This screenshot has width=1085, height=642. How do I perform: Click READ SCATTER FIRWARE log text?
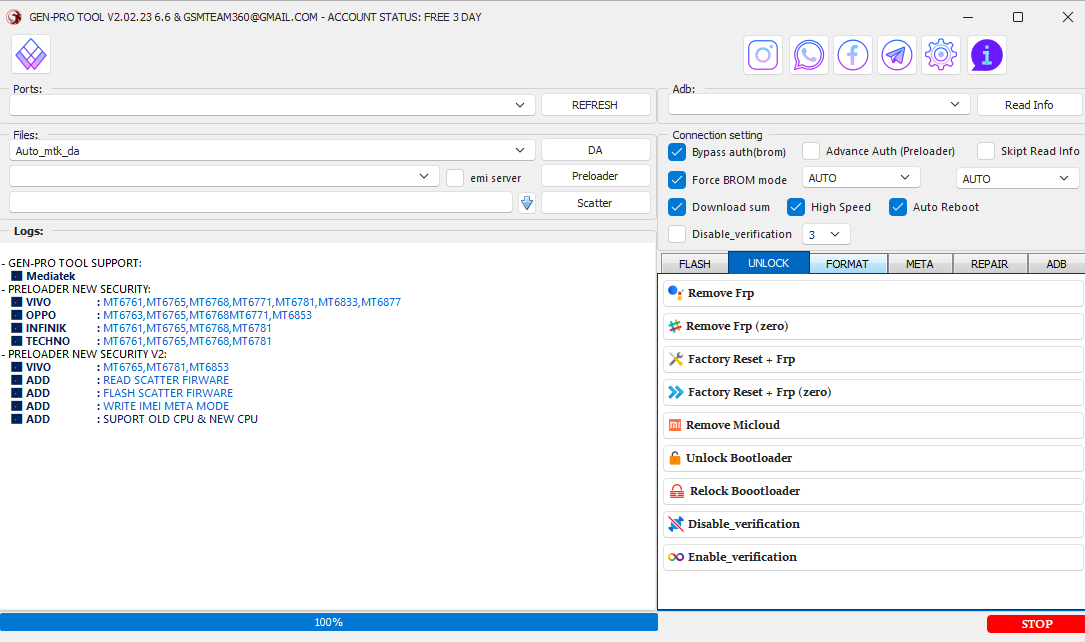click(x=166, y=380)
